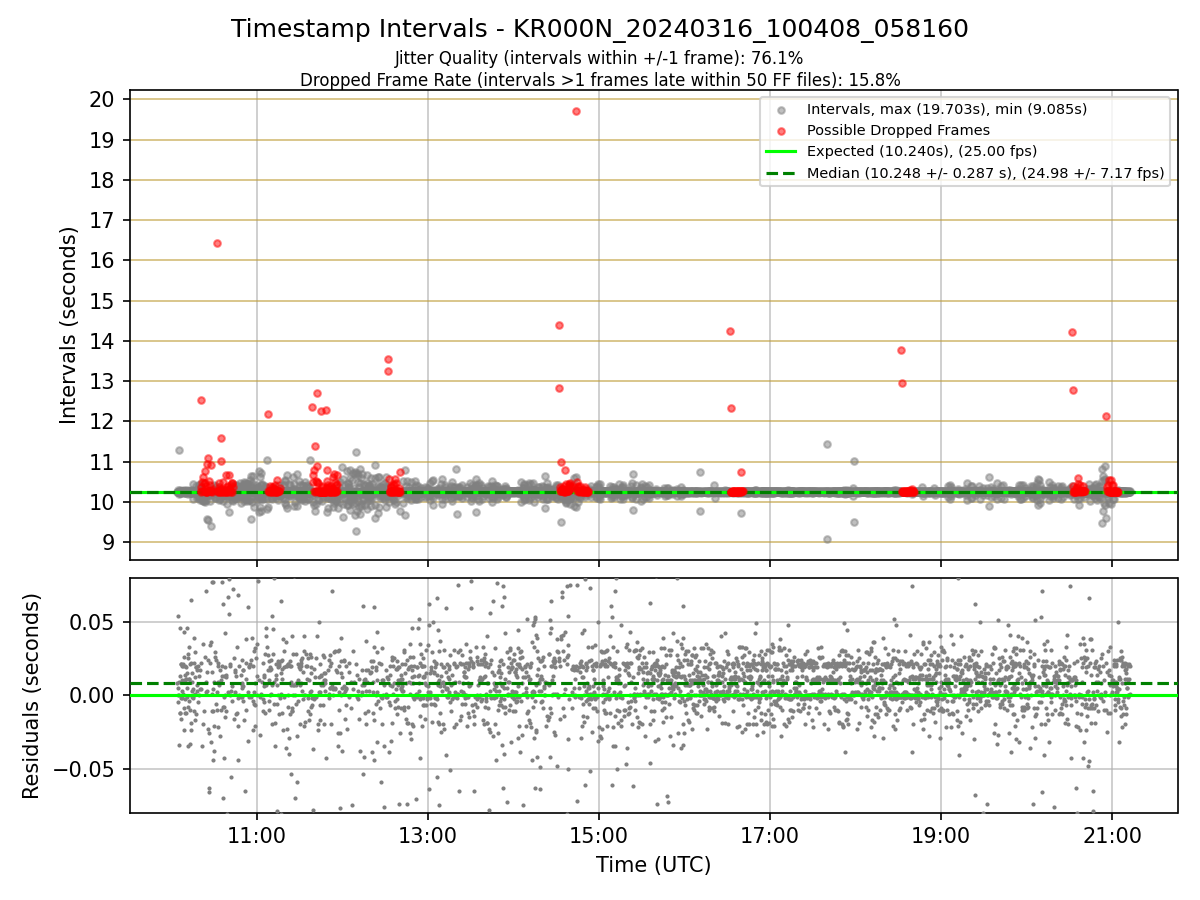
Task: Click the 11:00 x-axis tick label
Action: pos(257,835)
